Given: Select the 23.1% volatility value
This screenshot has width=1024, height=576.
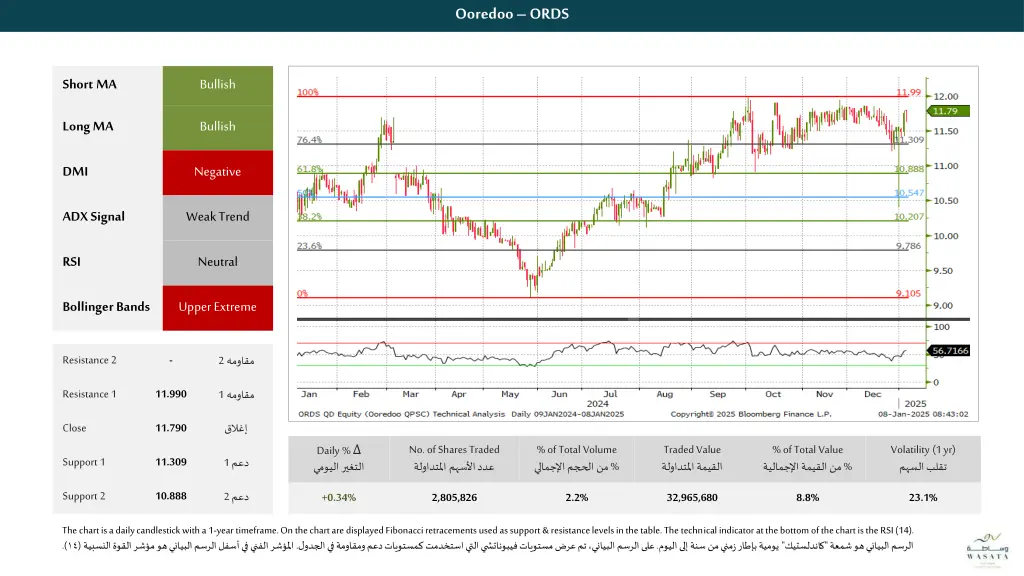Looking at the screenshot, I should (923, 498).
